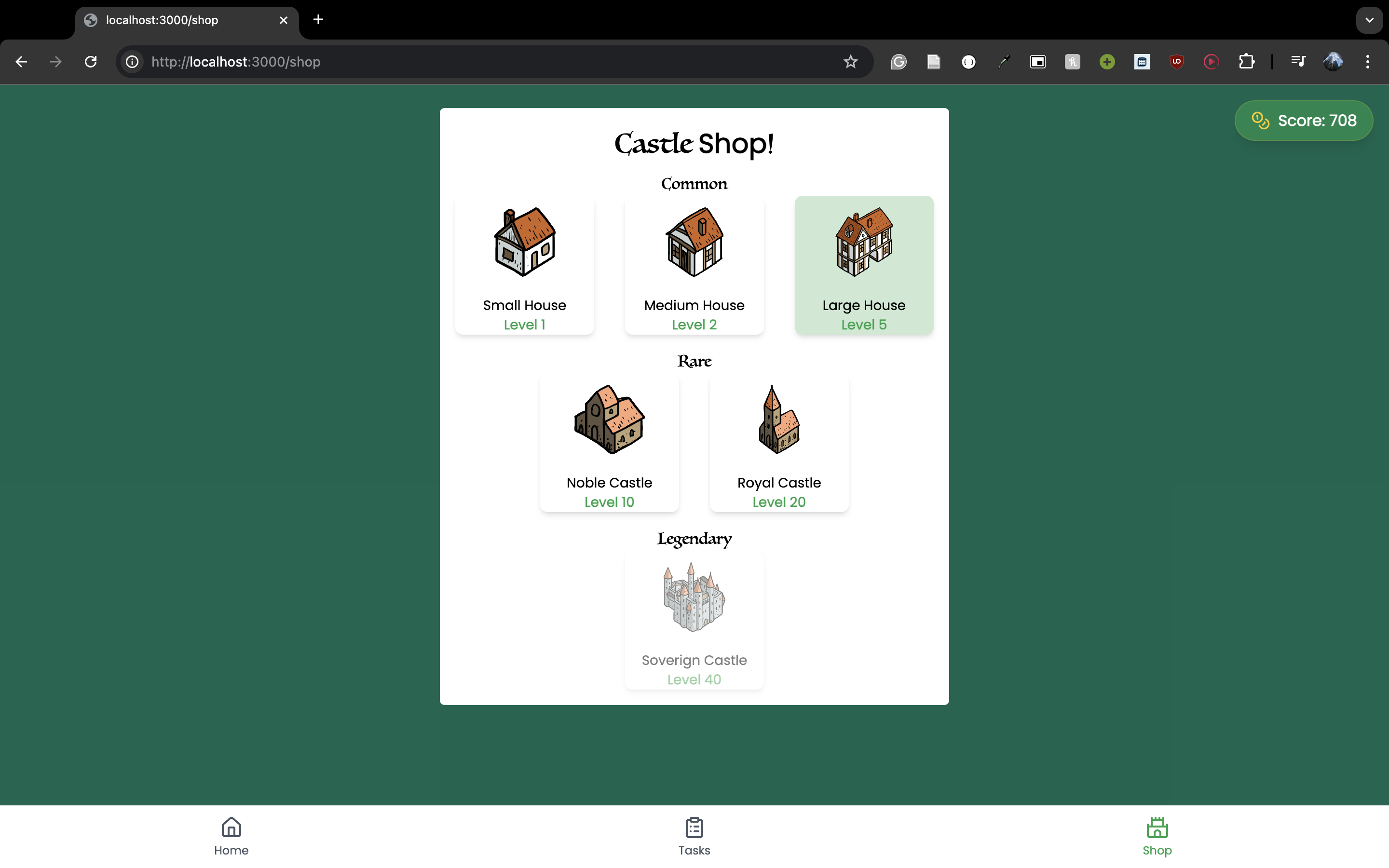Click the uBlock Origin shield icon

point(1176,61)
